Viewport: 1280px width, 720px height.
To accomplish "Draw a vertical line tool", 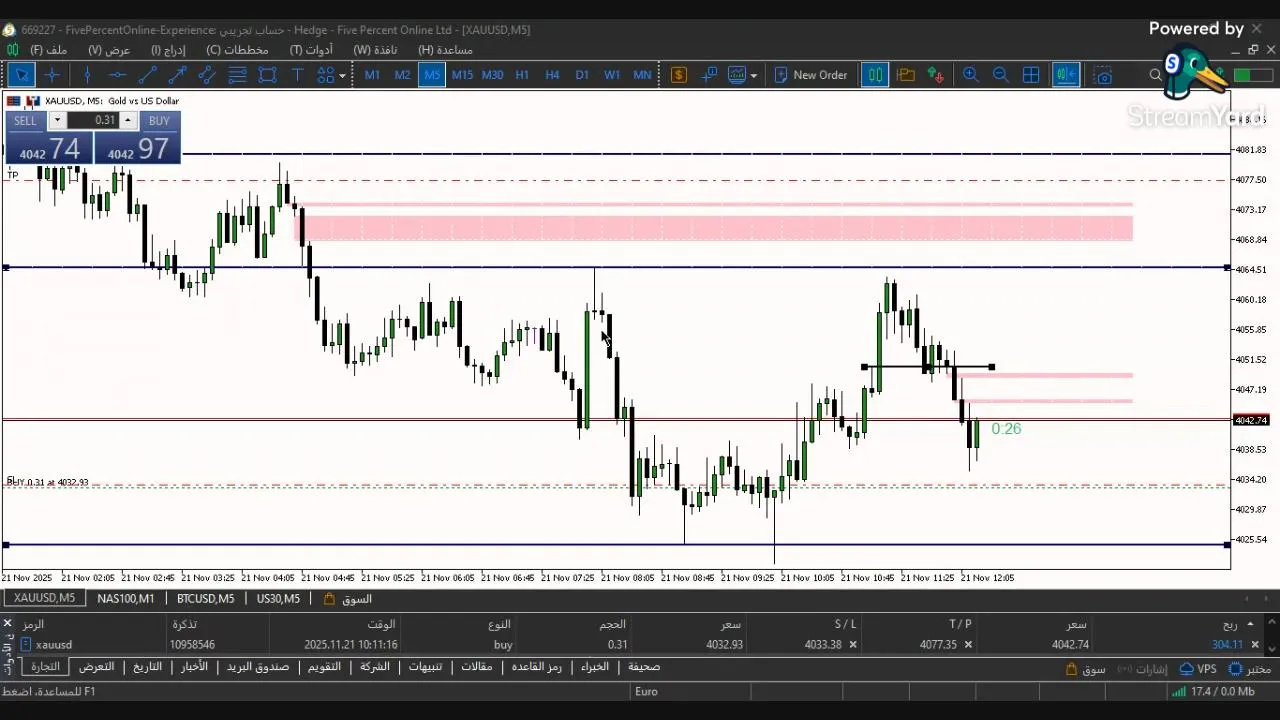I will pyautogui.click(x=87, y=75).
